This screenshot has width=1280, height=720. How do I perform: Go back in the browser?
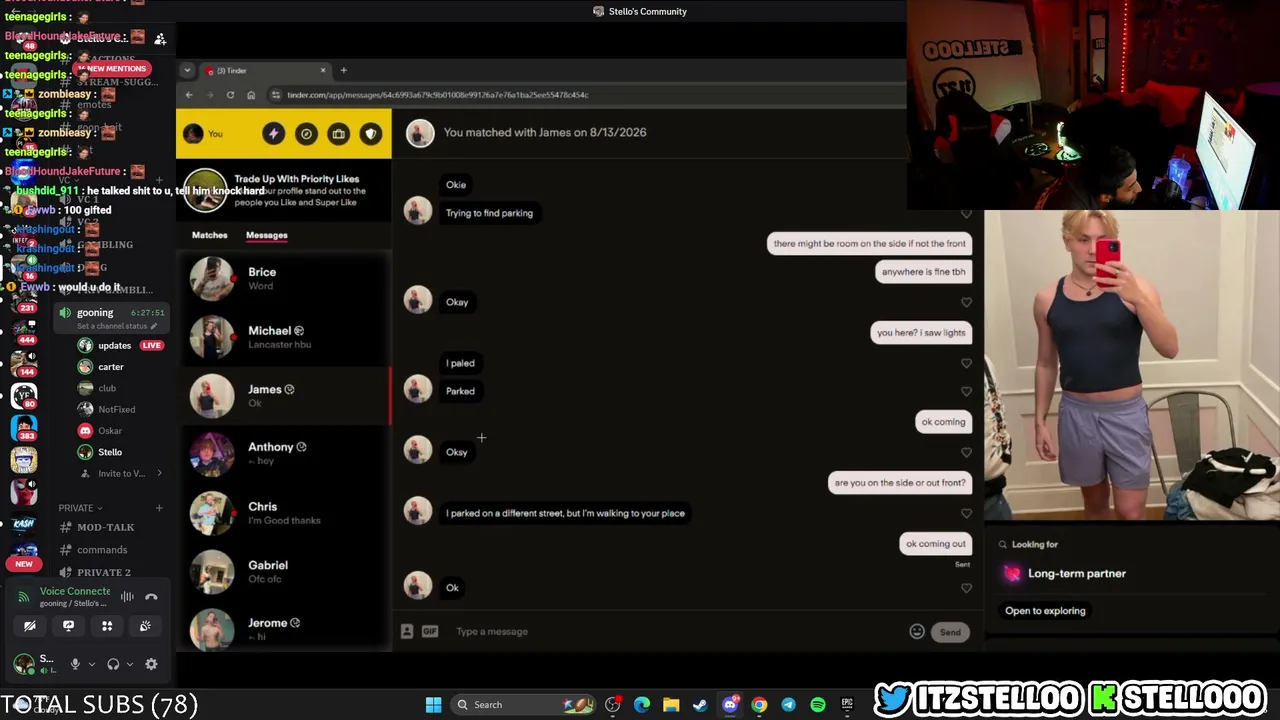pyautogui.click(x=189, y=95)
